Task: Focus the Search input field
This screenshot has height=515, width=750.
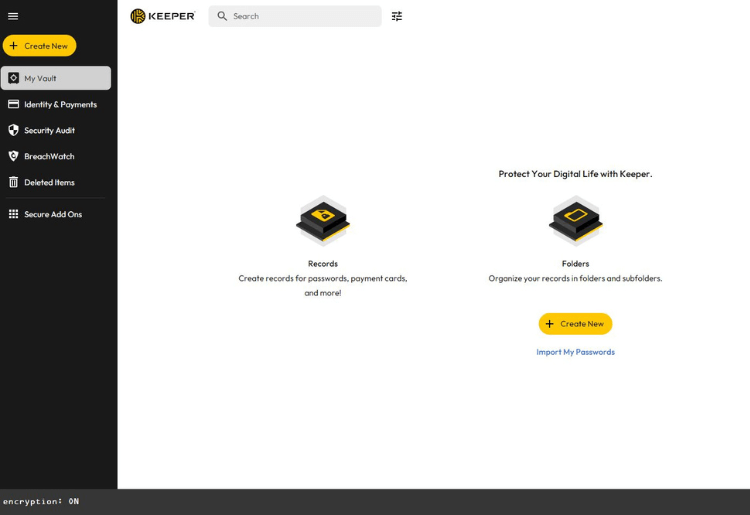Action: [x=300, y=16]
